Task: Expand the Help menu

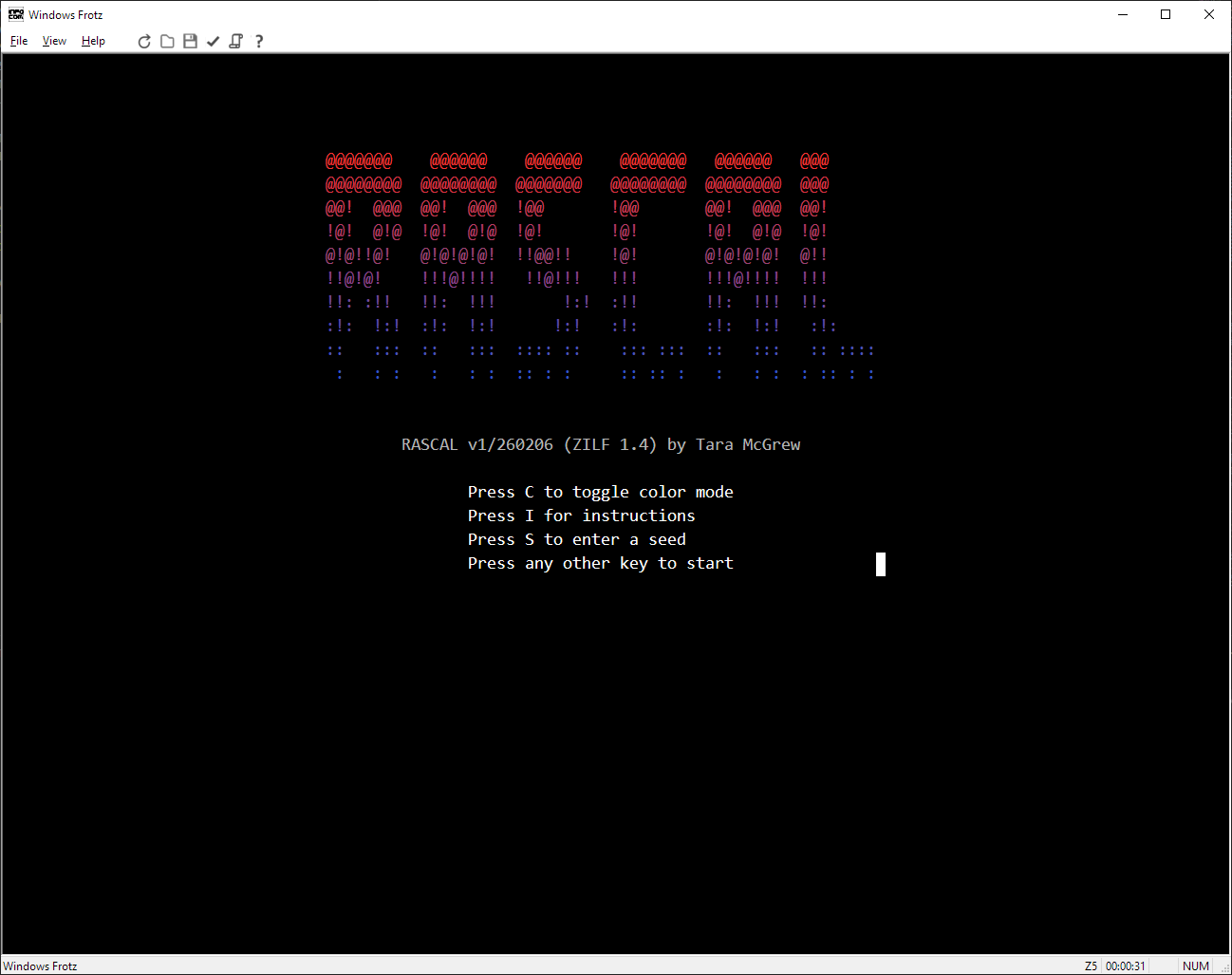Action: 93,41
